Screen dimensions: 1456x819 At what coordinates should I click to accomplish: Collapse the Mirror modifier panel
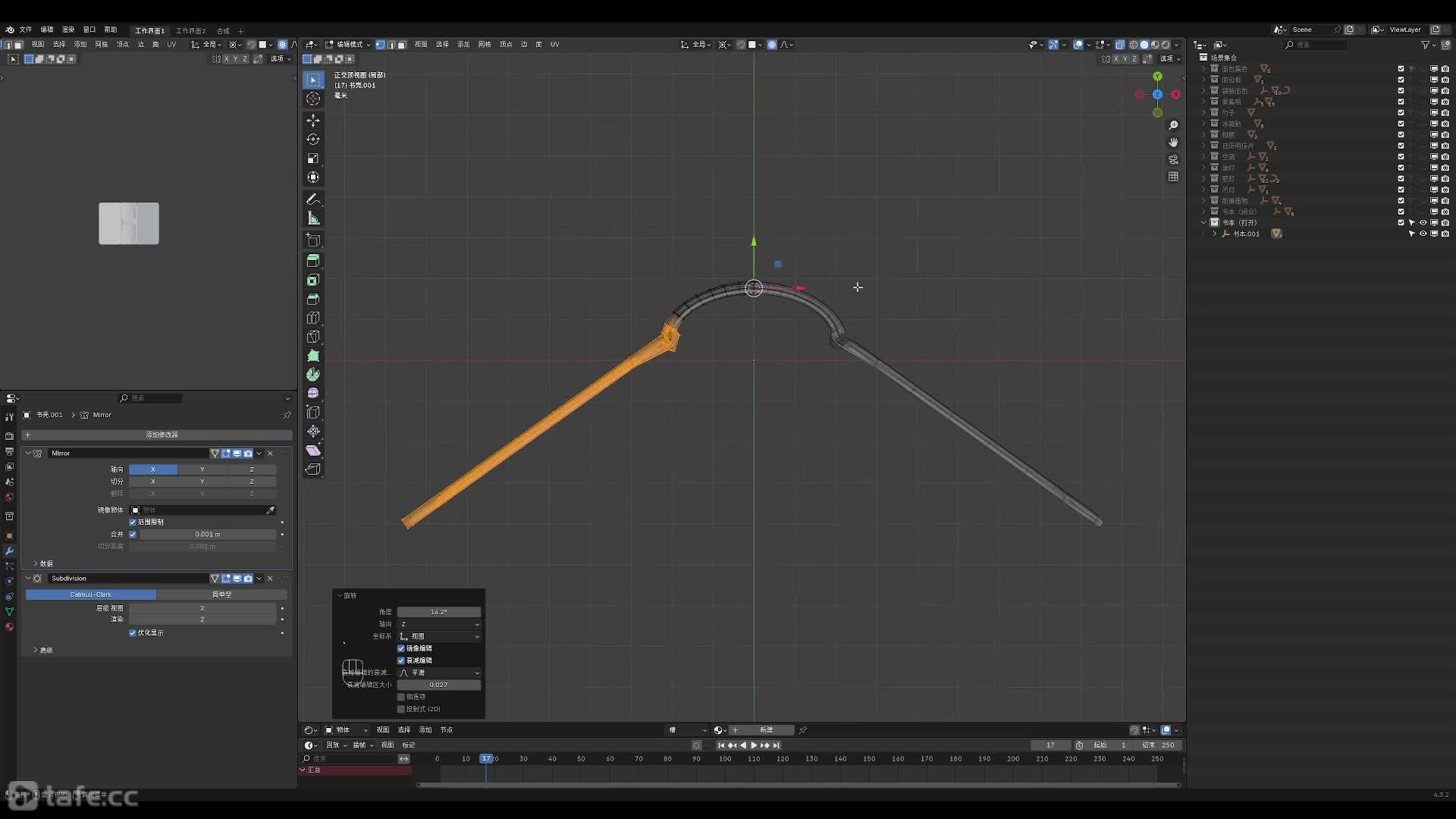[x=28, y=453]
